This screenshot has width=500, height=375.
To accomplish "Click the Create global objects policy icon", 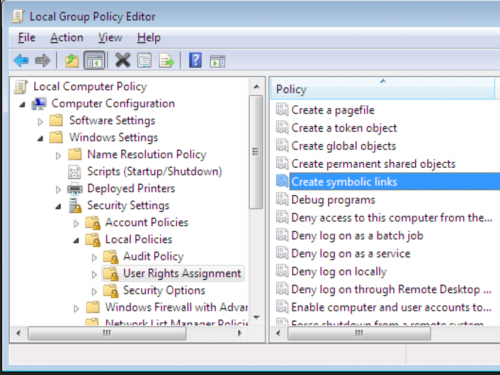I will coord(282,145).
